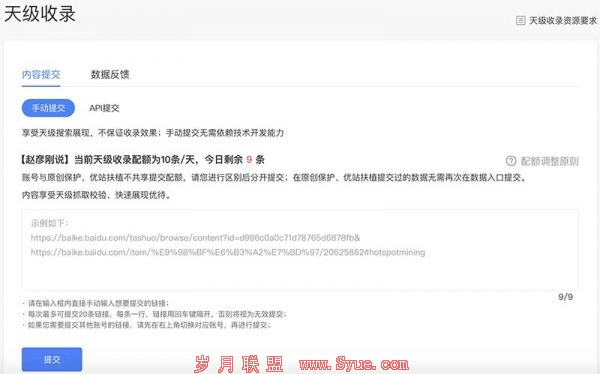Click the 天级收录 page heading
This screenshot has height=374, width=600.
coord(40,14)
